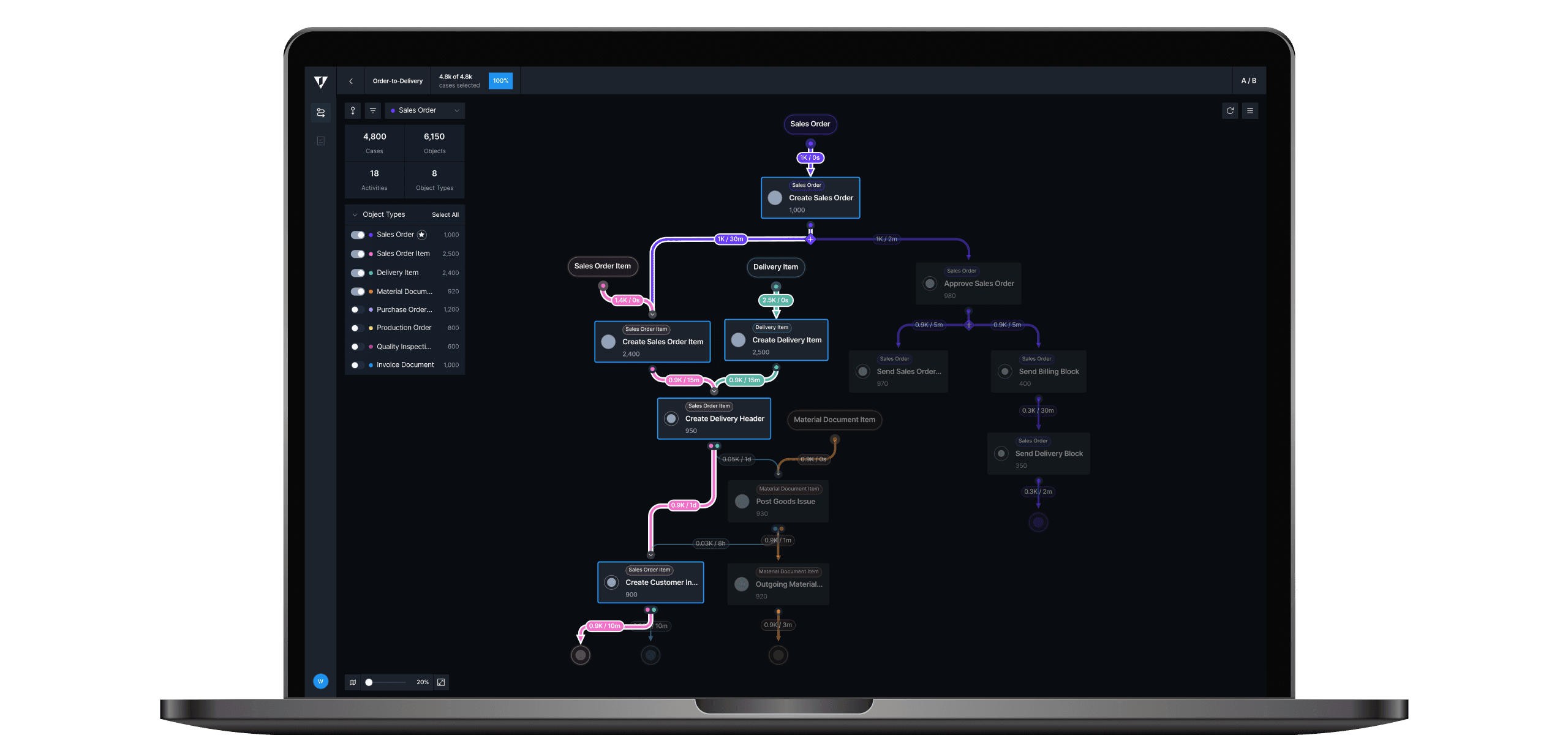The width and height of the screenshot is (1568, 735).
Task: Click the Select All link
Action: pos(445,215)
